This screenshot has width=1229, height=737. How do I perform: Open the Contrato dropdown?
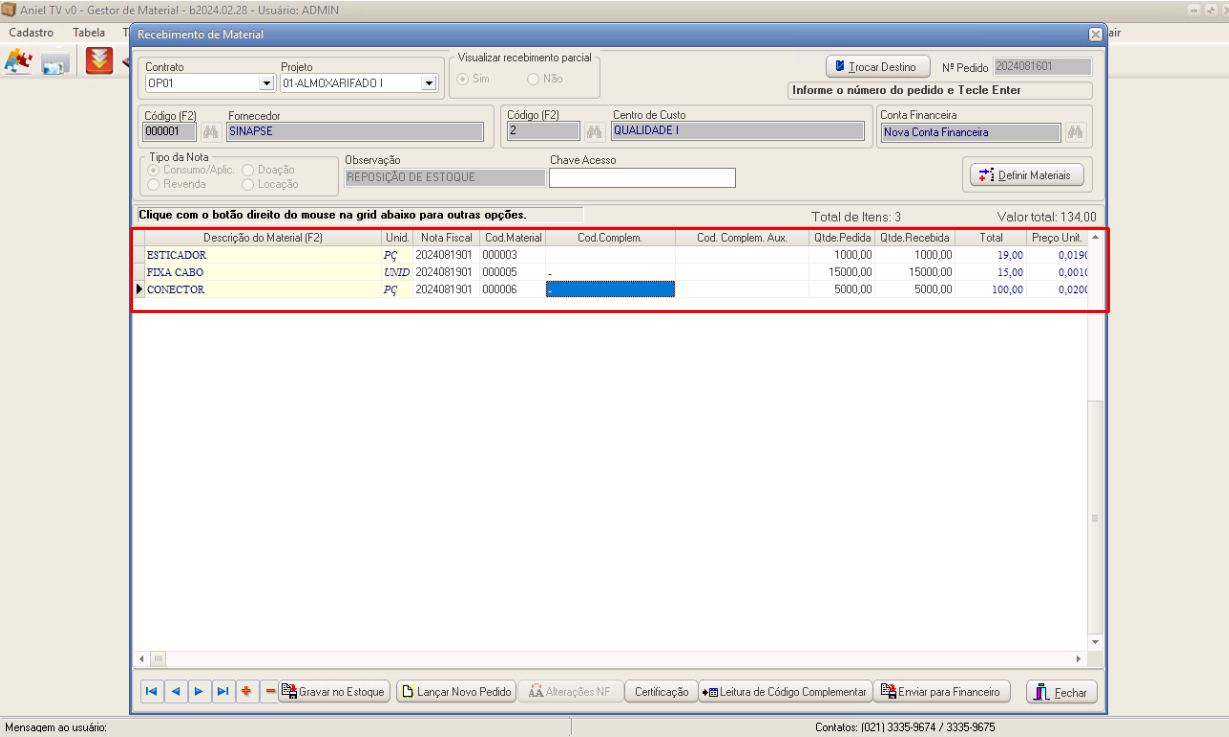coord(266,84)
